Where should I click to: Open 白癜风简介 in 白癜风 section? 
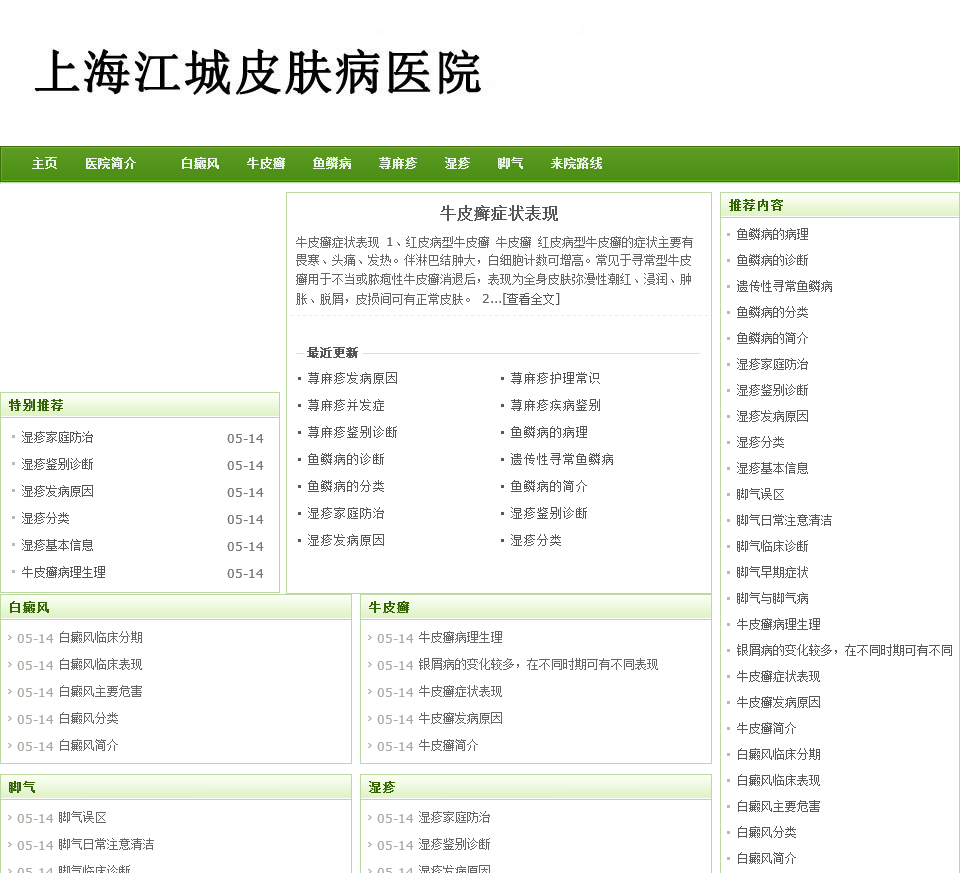(88, 745)
